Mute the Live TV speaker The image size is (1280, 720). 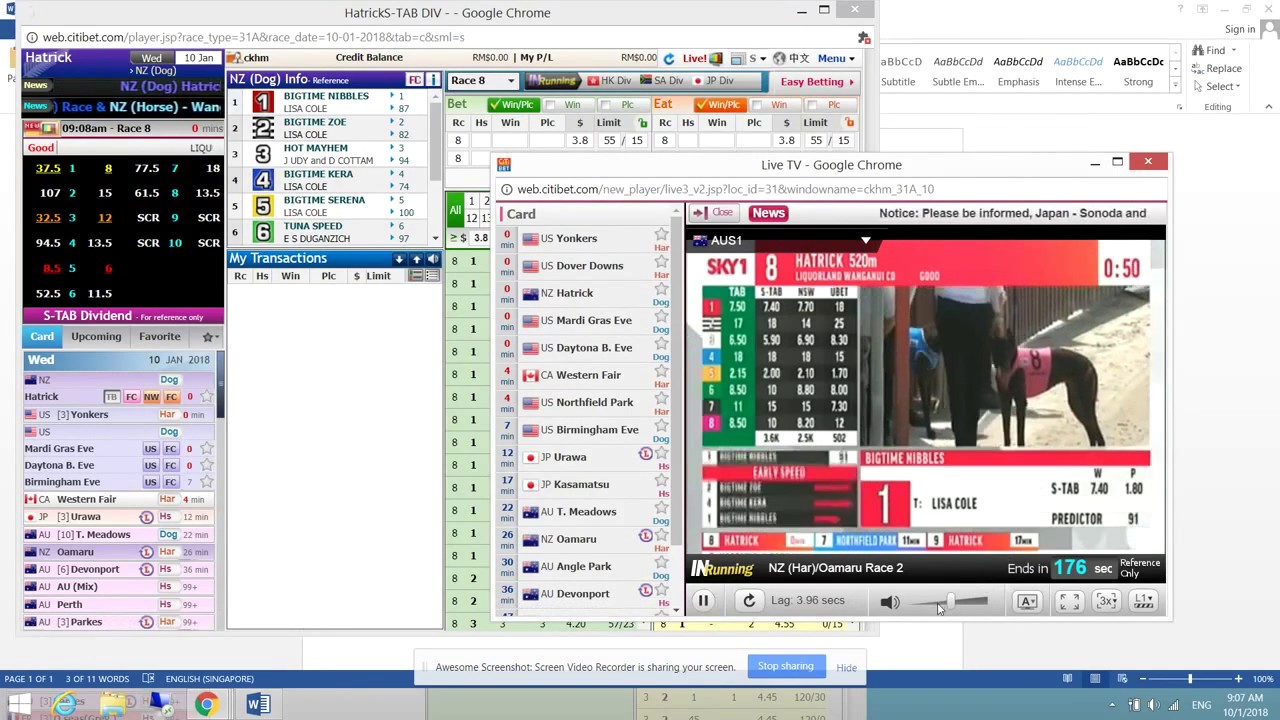point(890,602)
